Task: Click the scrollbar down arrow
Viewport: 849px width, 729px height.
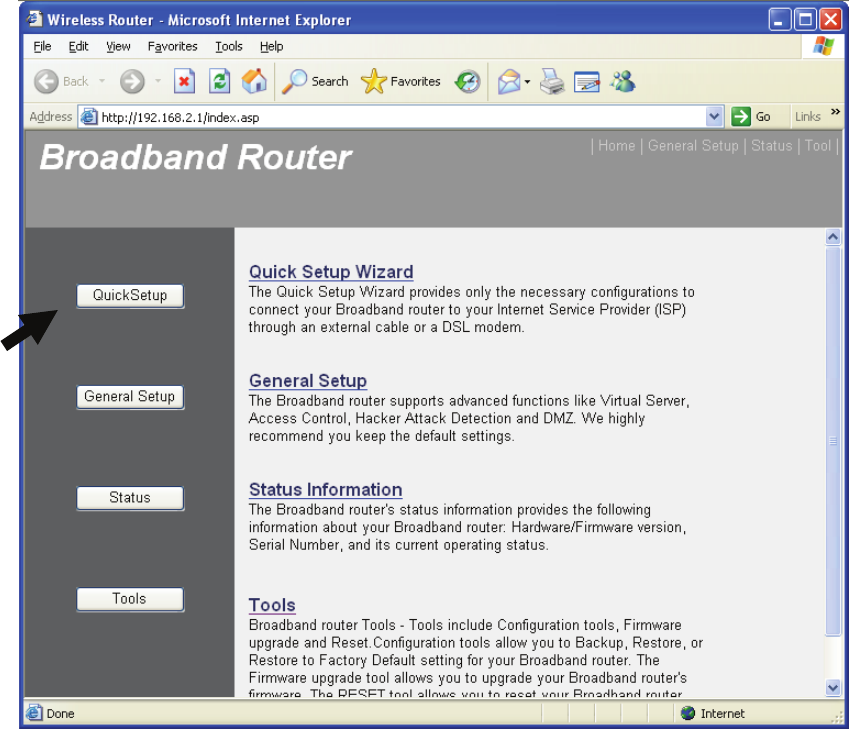Action: [x=833, y=688]
